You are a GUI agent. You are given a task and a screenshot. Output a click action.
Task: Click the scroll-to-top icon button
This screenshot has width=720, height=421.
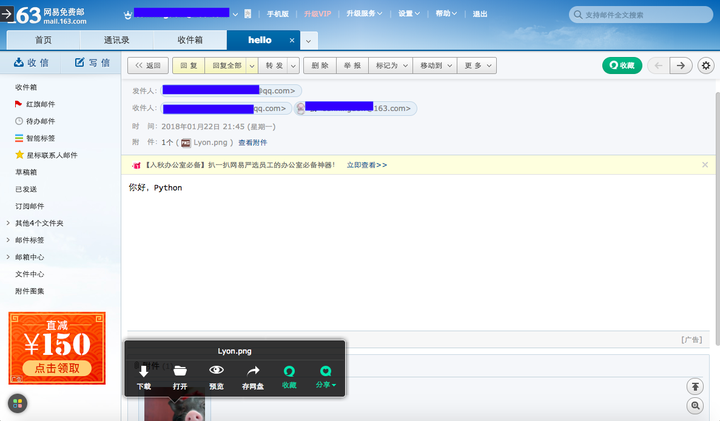695,387
